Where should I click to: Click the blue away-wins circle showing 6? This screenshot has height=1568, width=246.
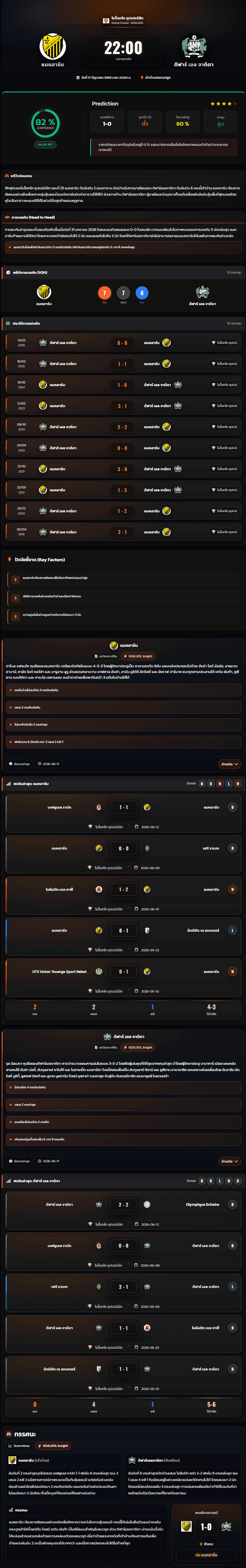[142, 293]
